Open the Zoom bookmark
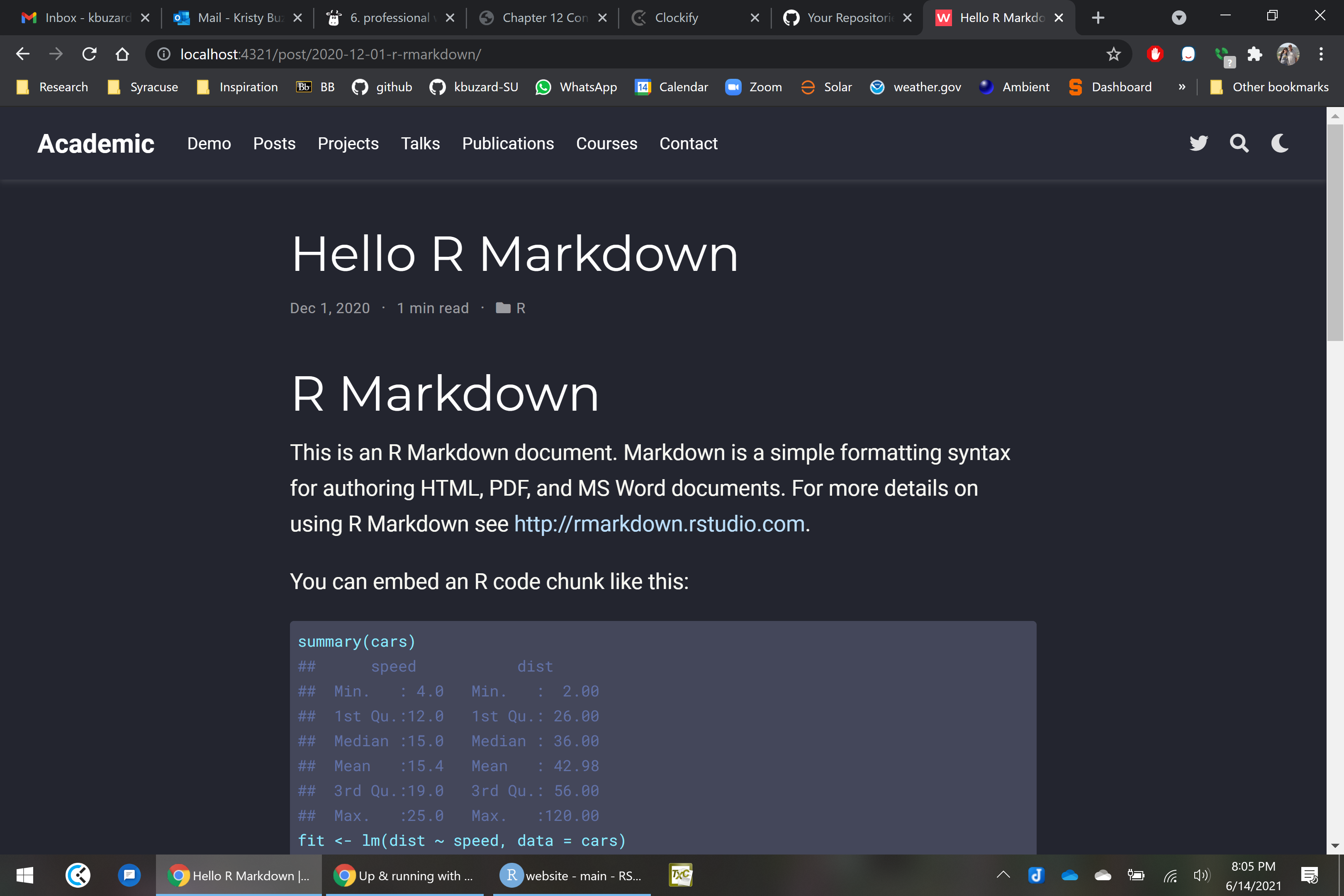Viewport: 1344px width, 896px height. click(754, 87)
